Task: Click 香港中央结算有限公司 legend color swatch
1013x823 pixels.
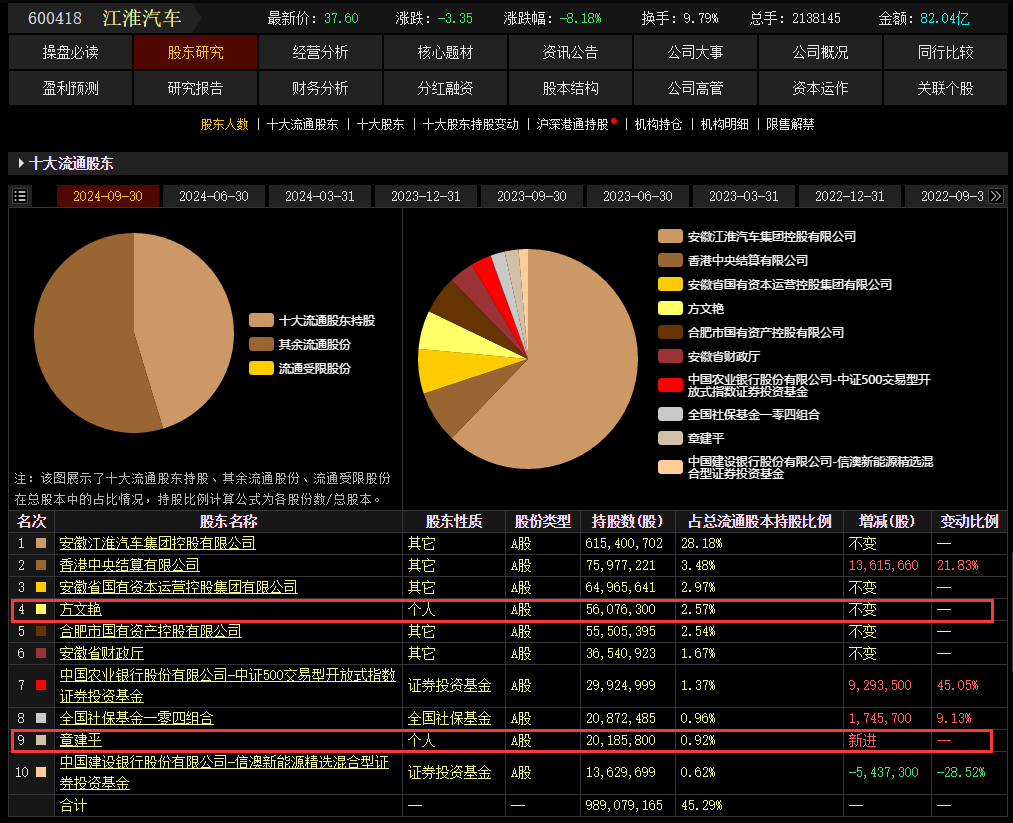Action: 669,260
